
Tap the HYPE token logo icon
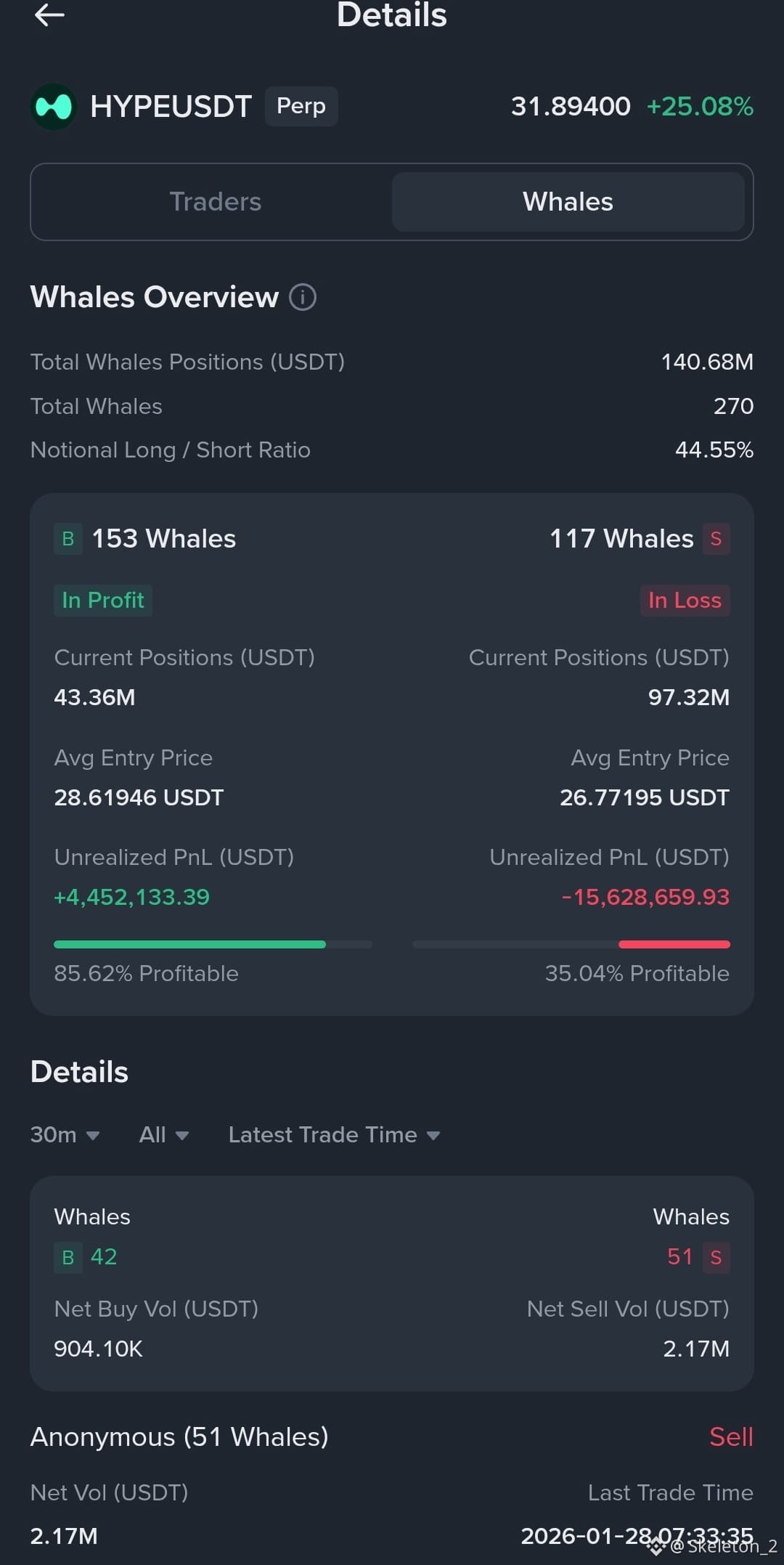54,107
